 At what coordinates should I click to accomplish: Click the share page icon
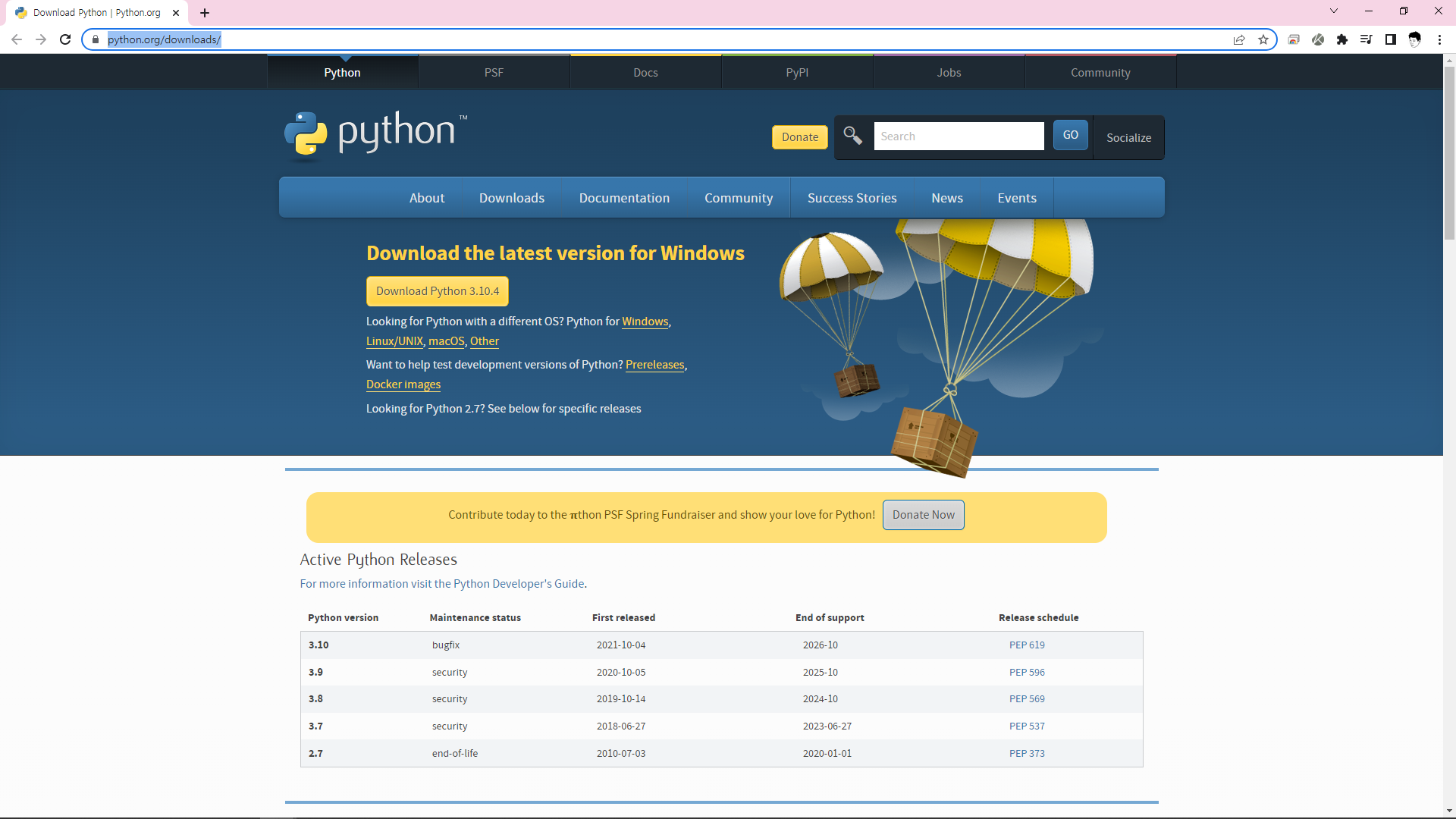[x=1239, y=39]
